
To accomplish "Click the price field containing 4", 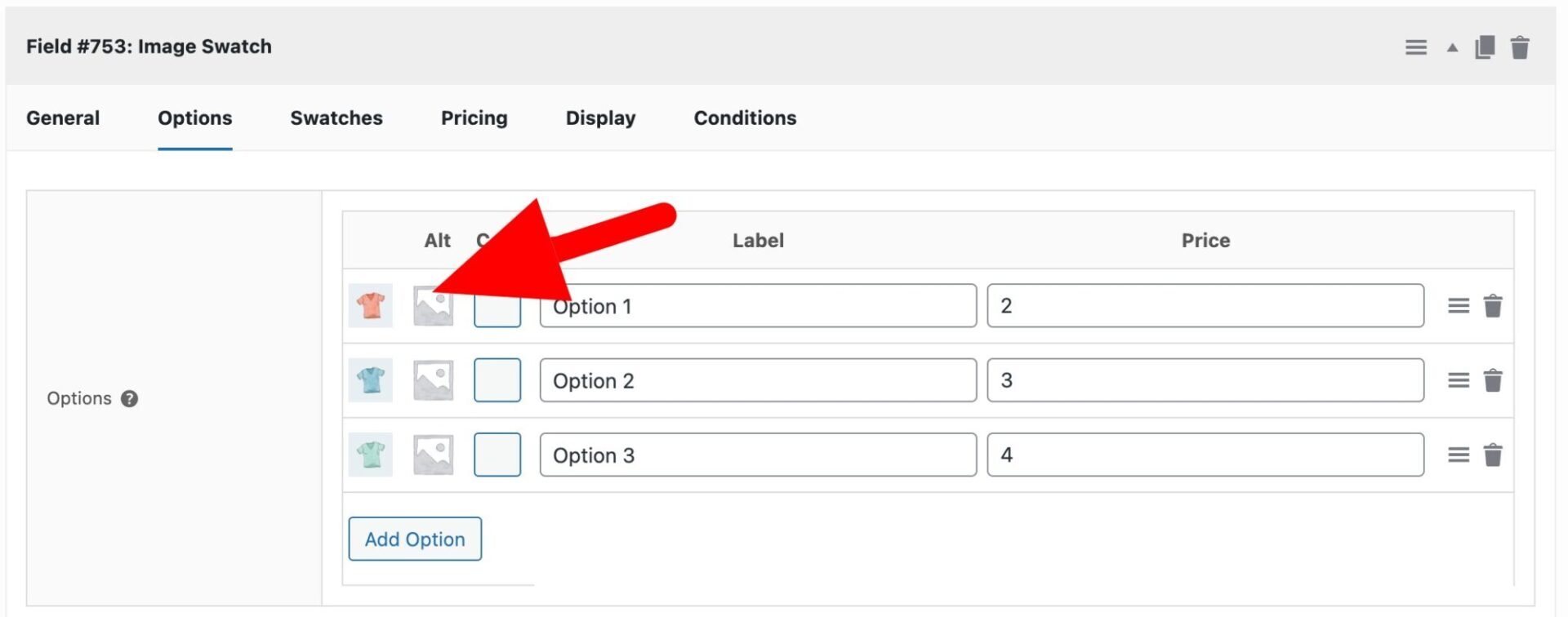I will coord(1205,455).
